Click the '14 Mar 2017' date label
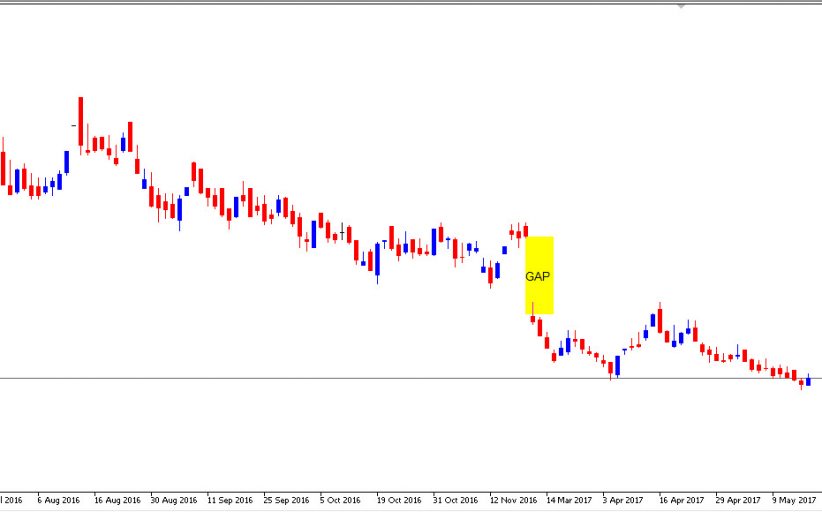Screen dimensions: 822x512 569,500
